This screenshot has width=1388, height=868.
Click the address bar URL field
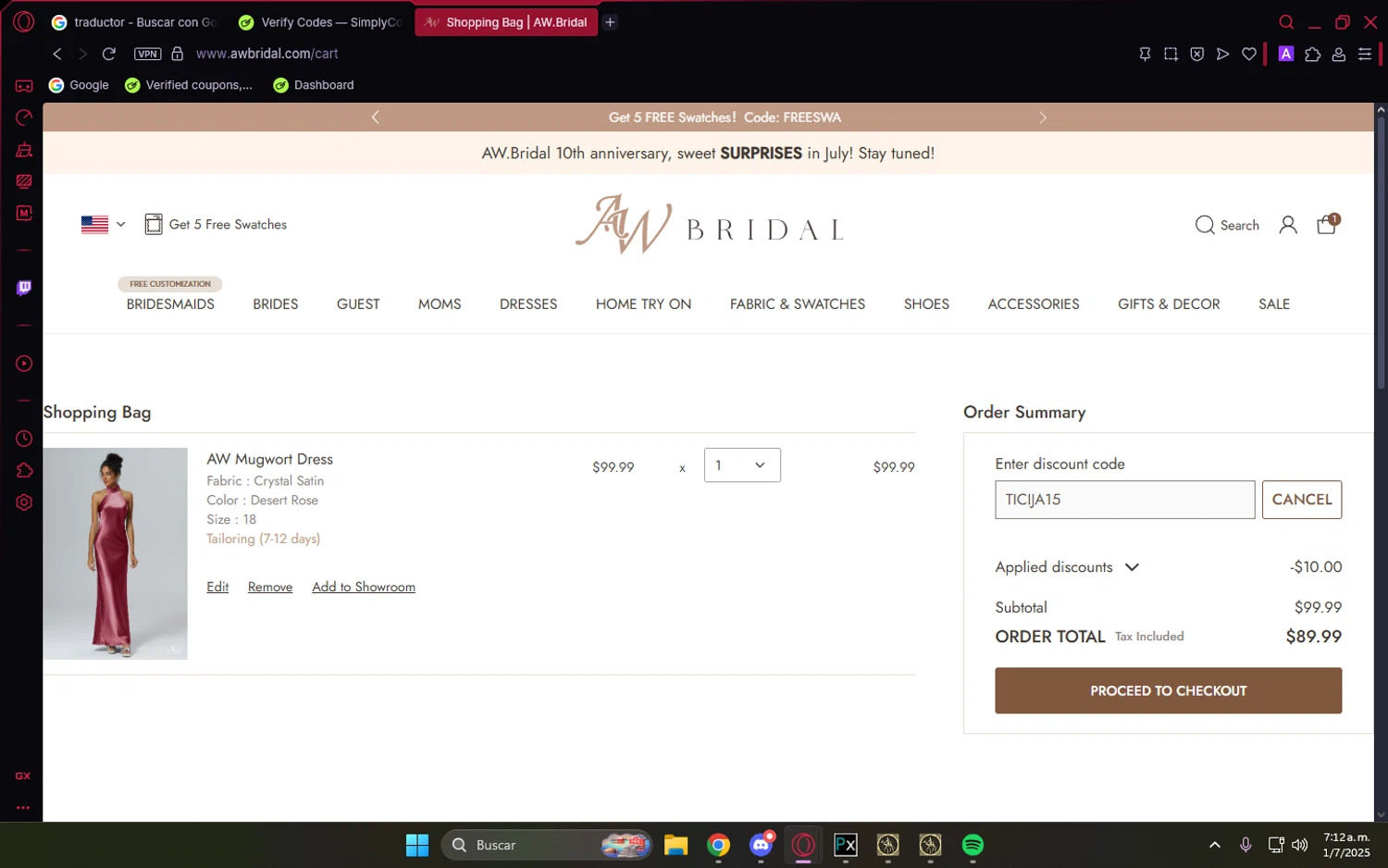(267, 54)
